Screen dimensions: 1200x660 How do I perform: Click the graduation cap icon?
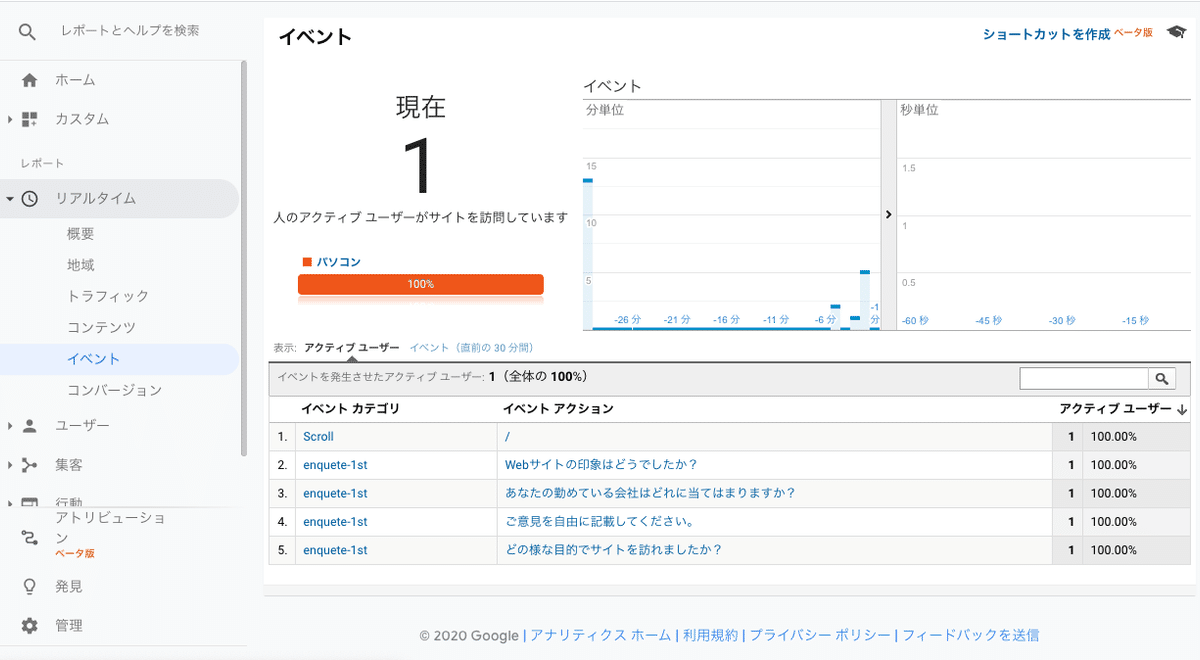click(x=1176, y=33)
